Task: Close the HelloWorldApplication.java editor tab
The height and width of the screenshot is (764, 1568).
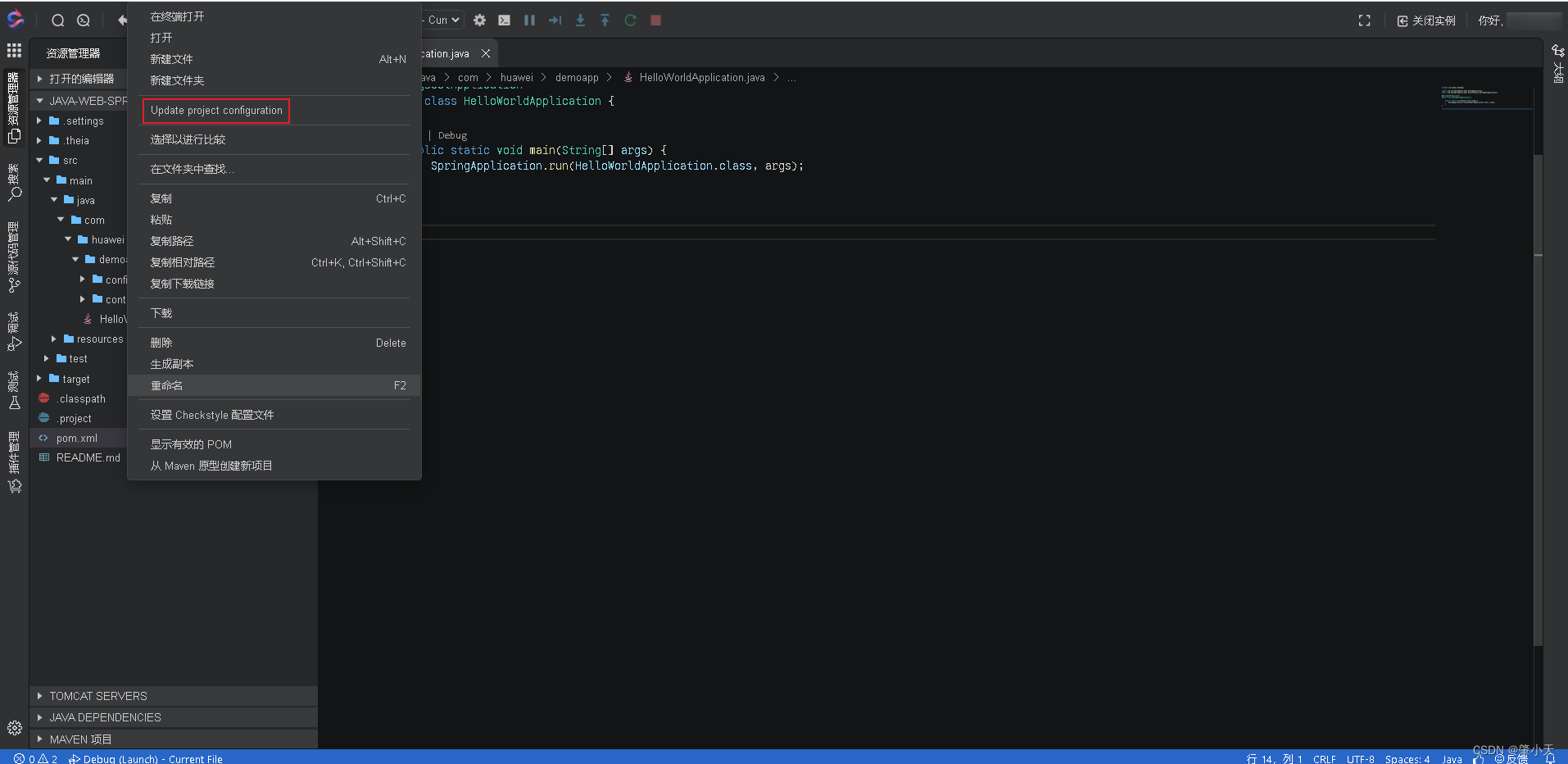Action: pos(486,52)
